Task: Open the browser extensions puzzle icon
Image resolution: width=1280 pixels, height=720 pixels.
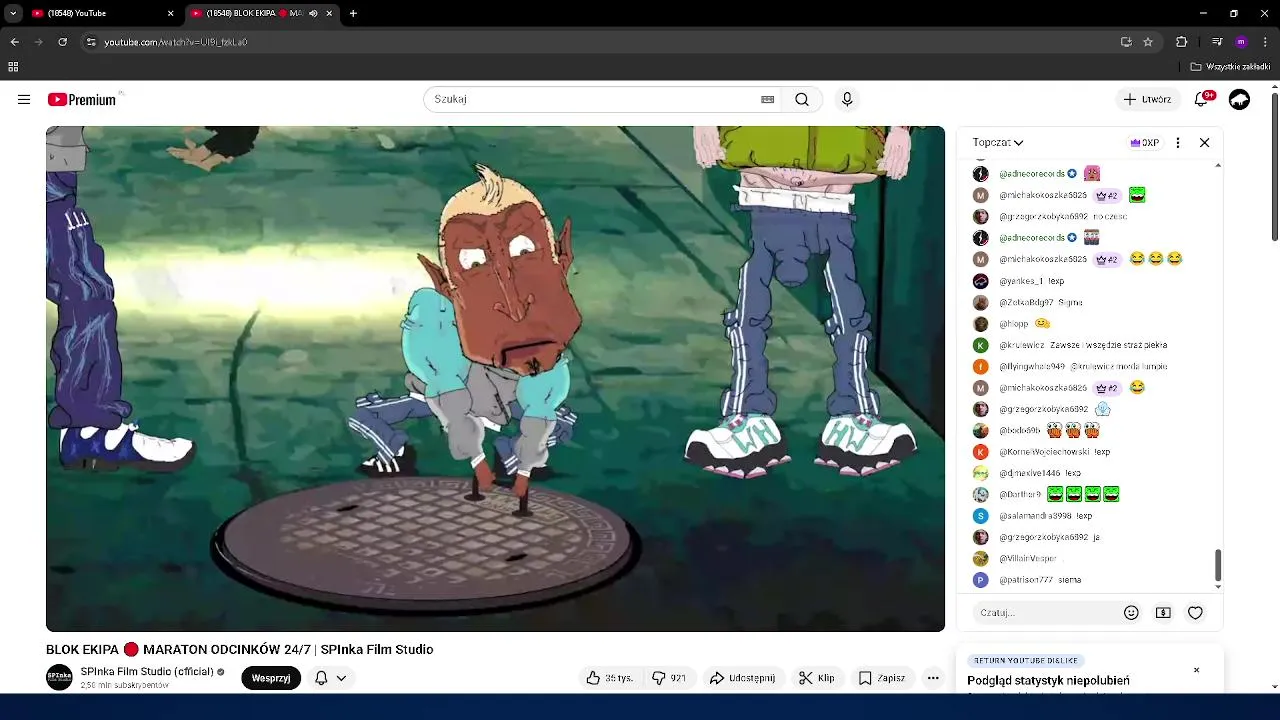Action: click(1181, 42)
